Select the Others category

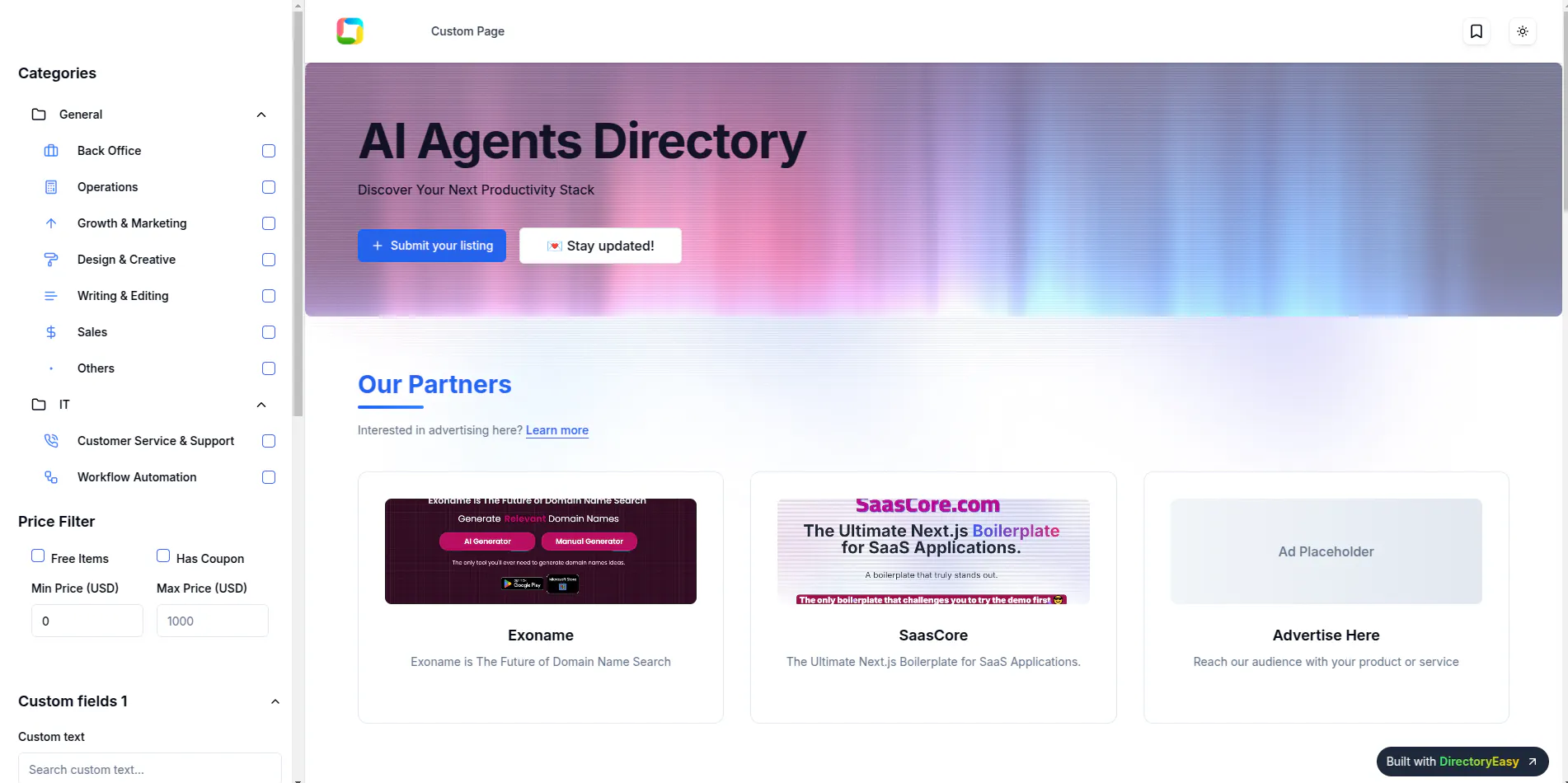pyautogui.click(x=96, y=368)
